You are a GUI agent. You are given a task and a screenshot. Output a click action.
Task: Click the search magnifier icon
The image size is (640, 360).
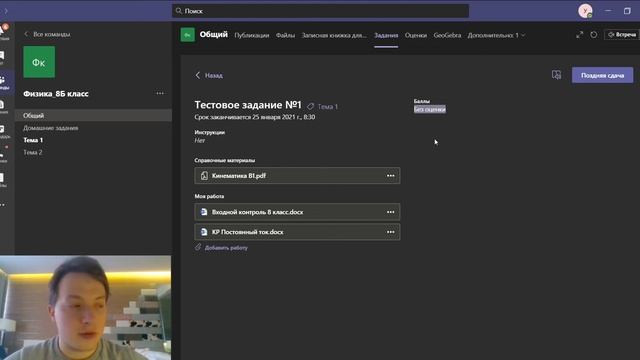[179, 11]
